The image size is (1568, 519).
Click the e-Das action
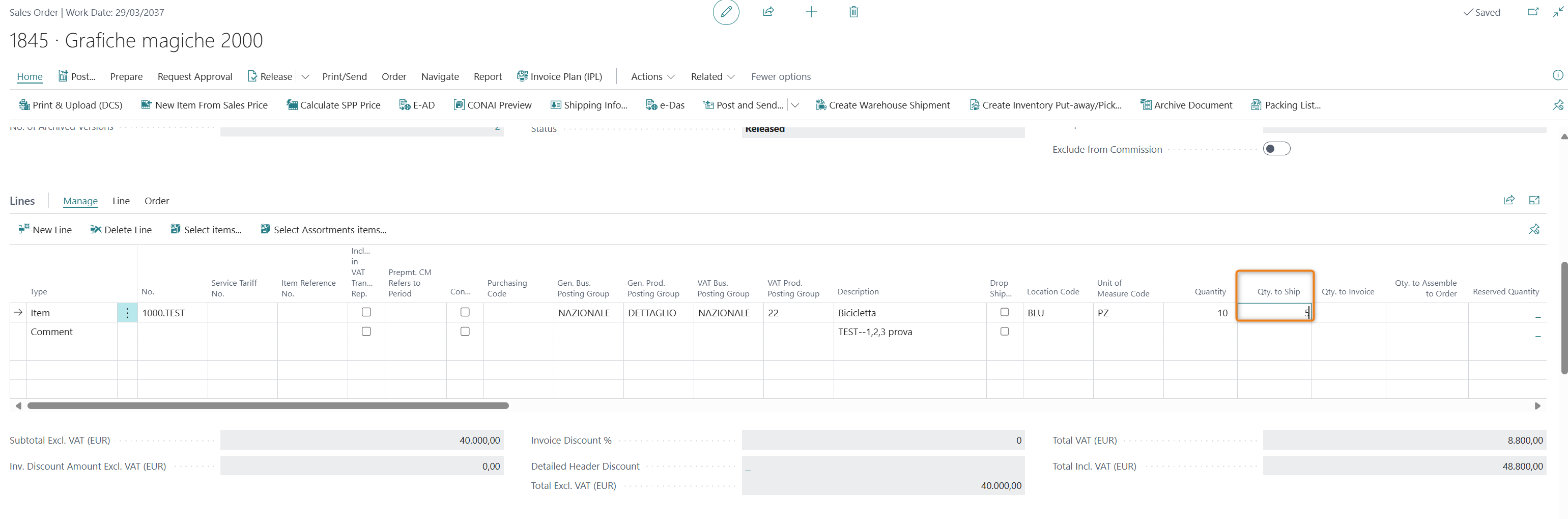click(x=665, y=105)
